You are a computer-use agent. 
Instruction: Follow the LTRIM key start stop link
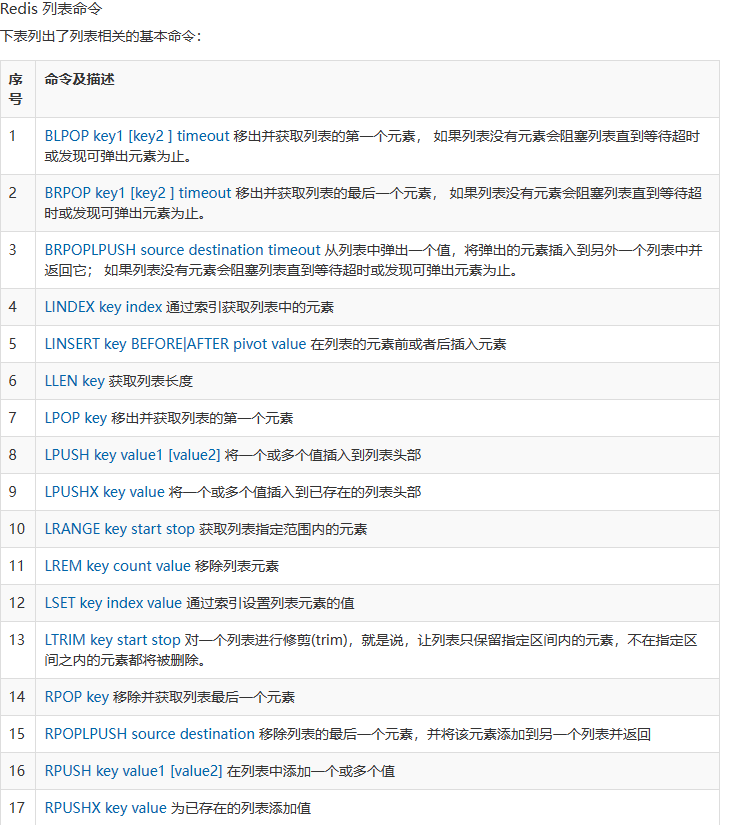pyautogui.click(x=113, y=640)
